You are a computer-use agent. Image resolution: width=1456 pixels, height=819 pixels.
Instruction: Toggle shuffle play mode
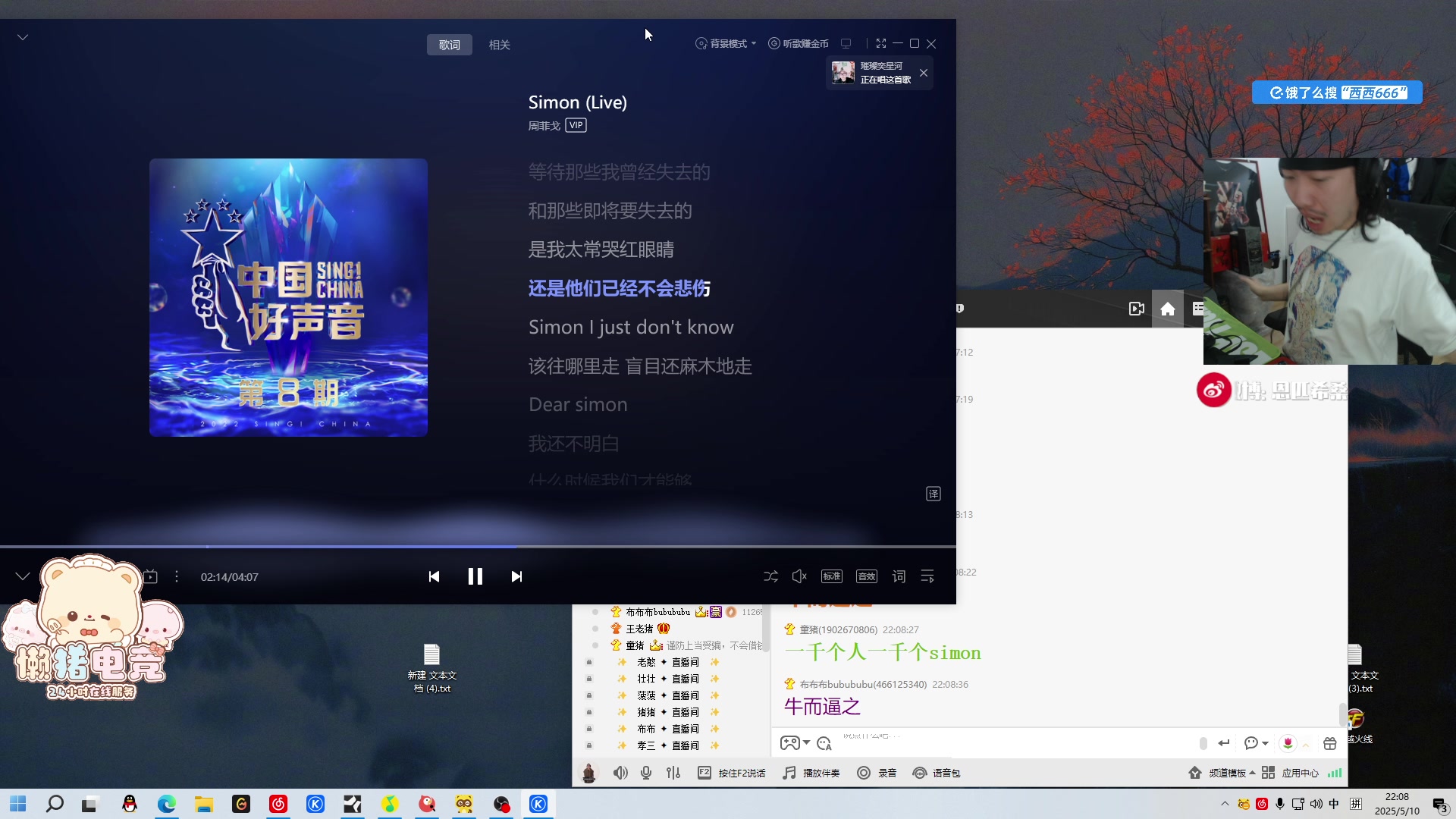point(770,576)
